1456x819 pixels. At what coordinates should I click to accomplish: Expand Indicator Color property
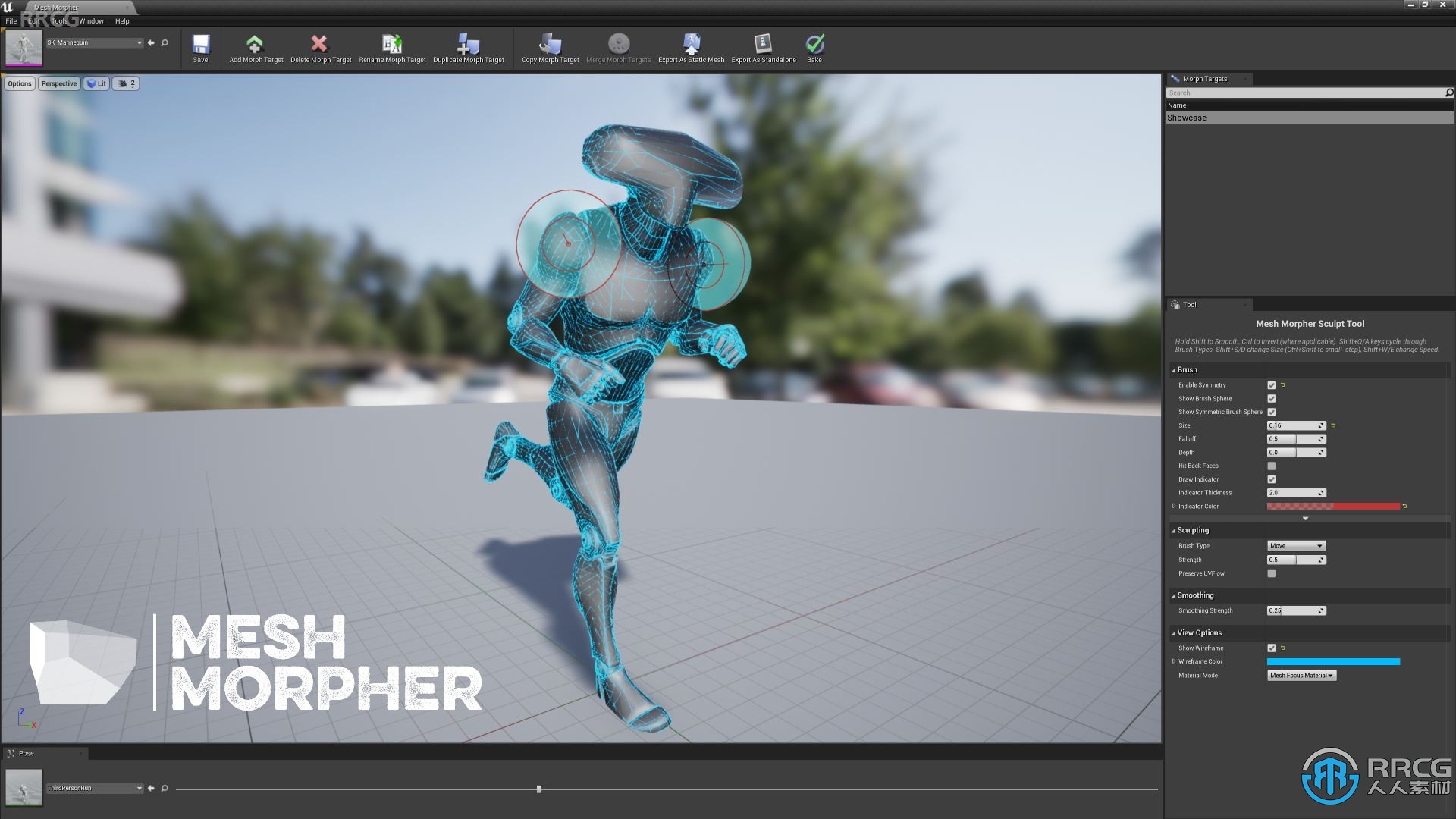tap(1174, 506)
